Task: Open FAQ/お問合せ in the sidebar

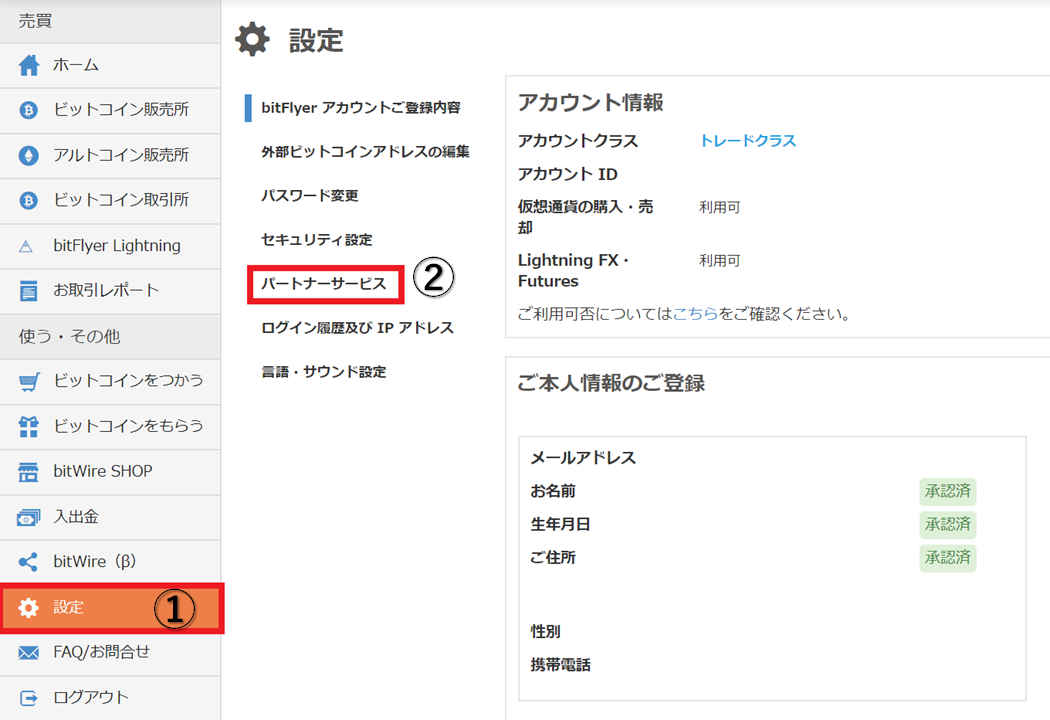Action: (110, 653)
